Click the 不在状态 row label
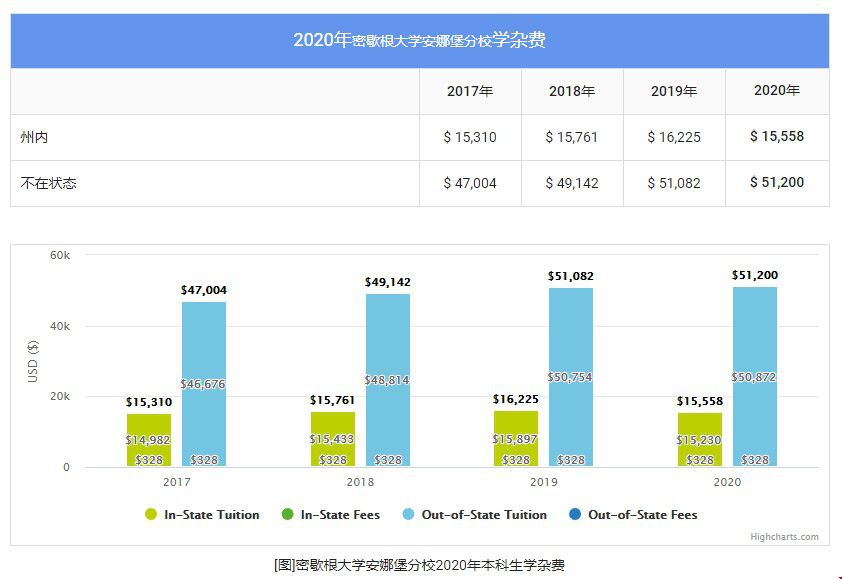 (x=48, y=183)
